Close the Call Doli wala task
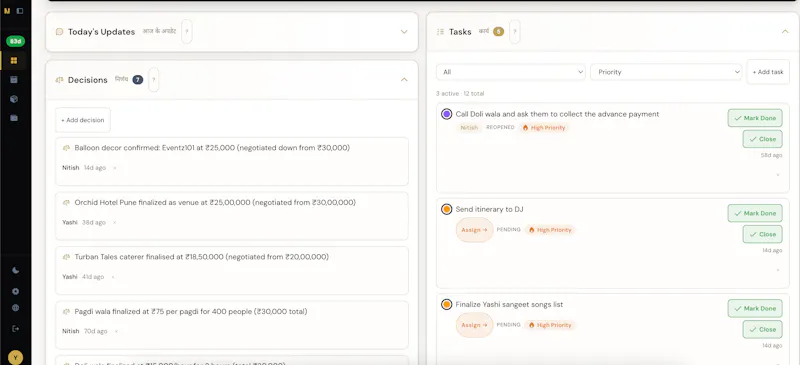The height and width of the screenshot is (365, 800). click(x=762, y=139)
